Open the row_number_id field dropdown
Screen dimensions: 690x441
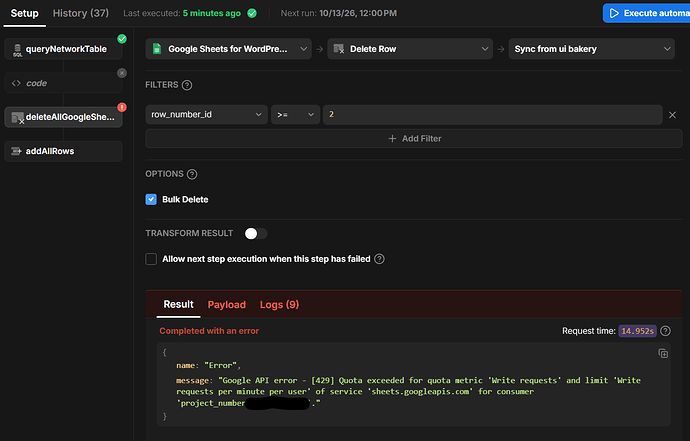206,114
